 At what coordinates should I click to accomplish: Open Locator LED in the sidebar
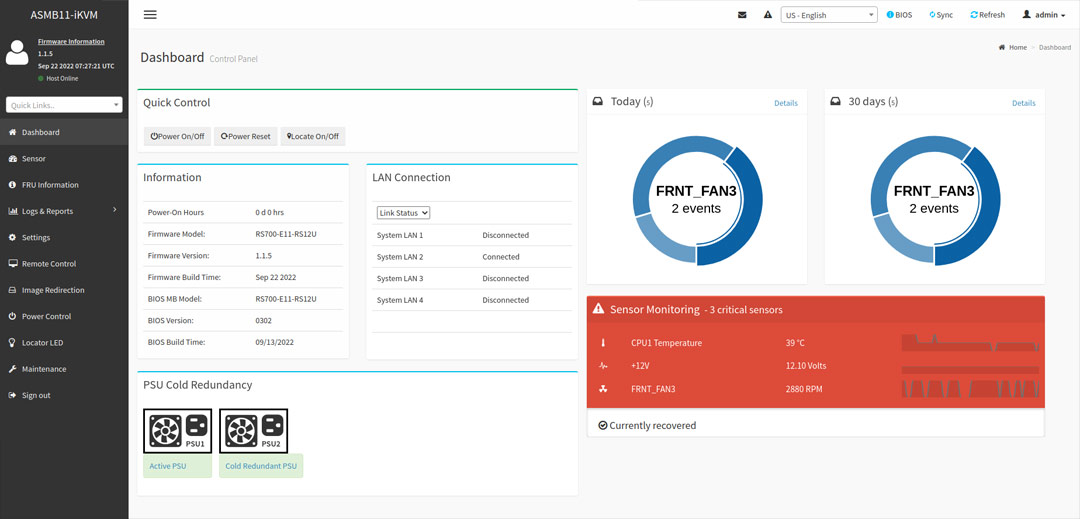(64, 342)
